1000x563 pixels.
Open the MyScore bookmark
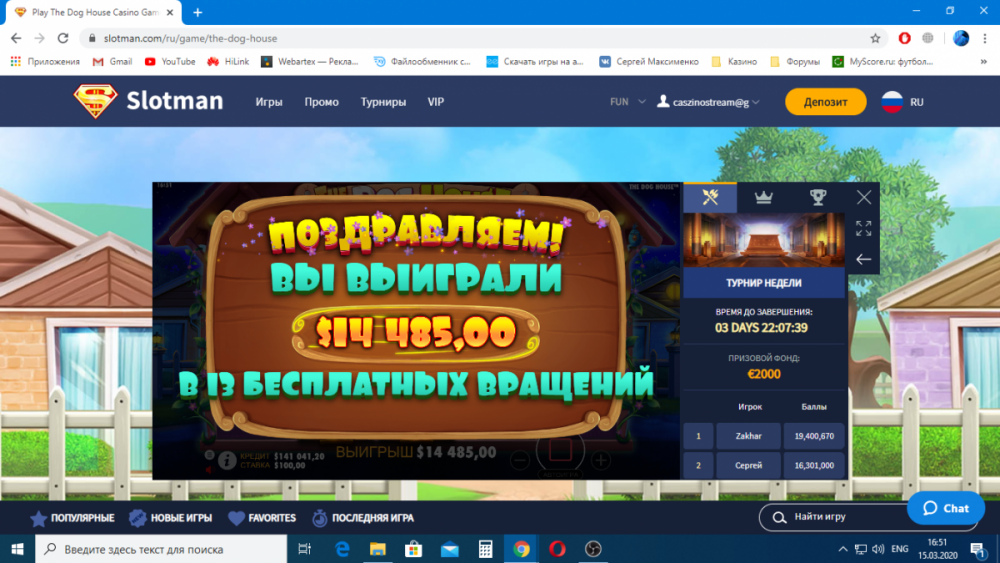click(883, 61)
